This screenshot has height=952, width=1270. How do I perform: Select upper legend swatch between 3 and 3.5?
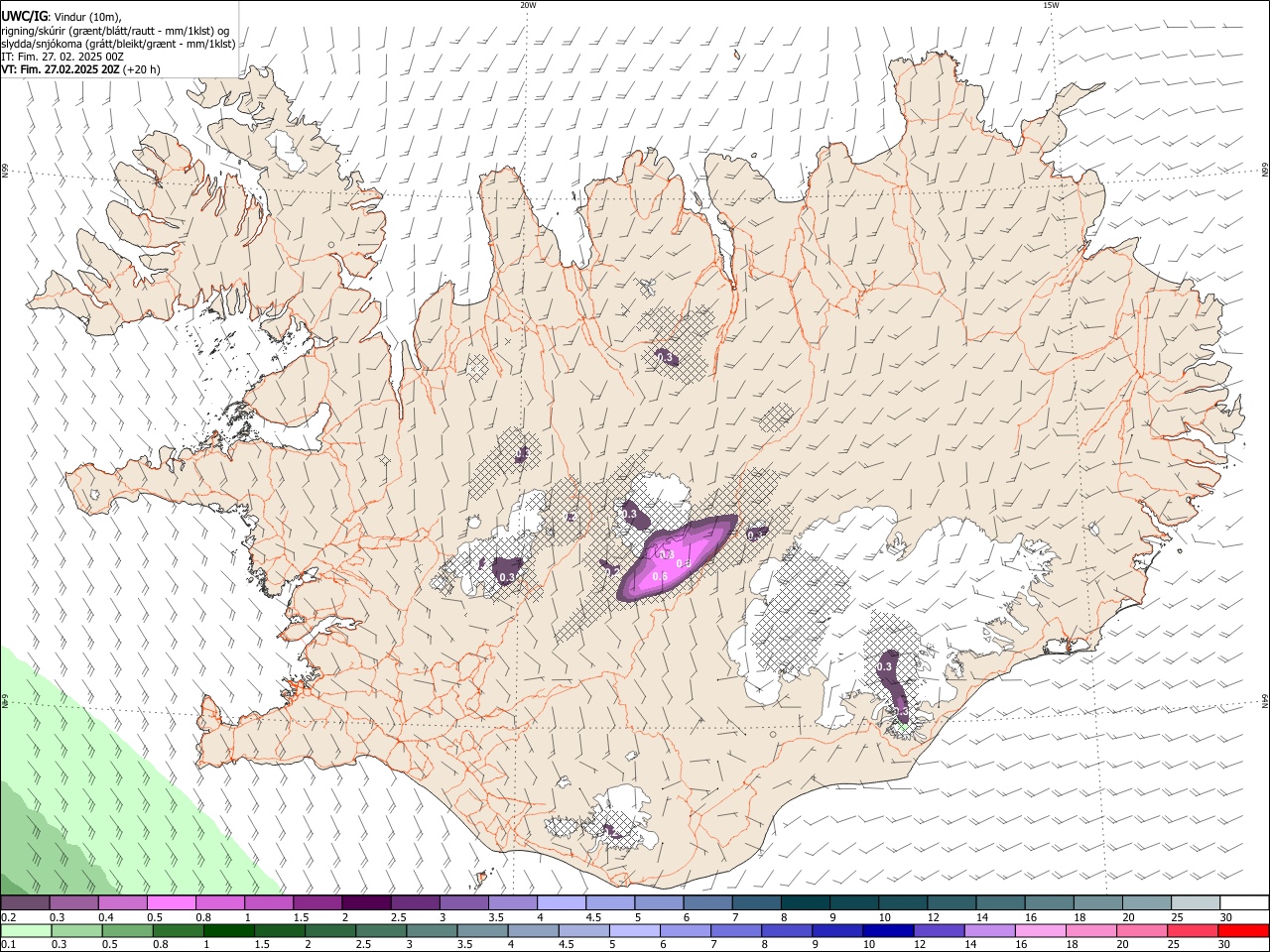click(x=463, y=903)
